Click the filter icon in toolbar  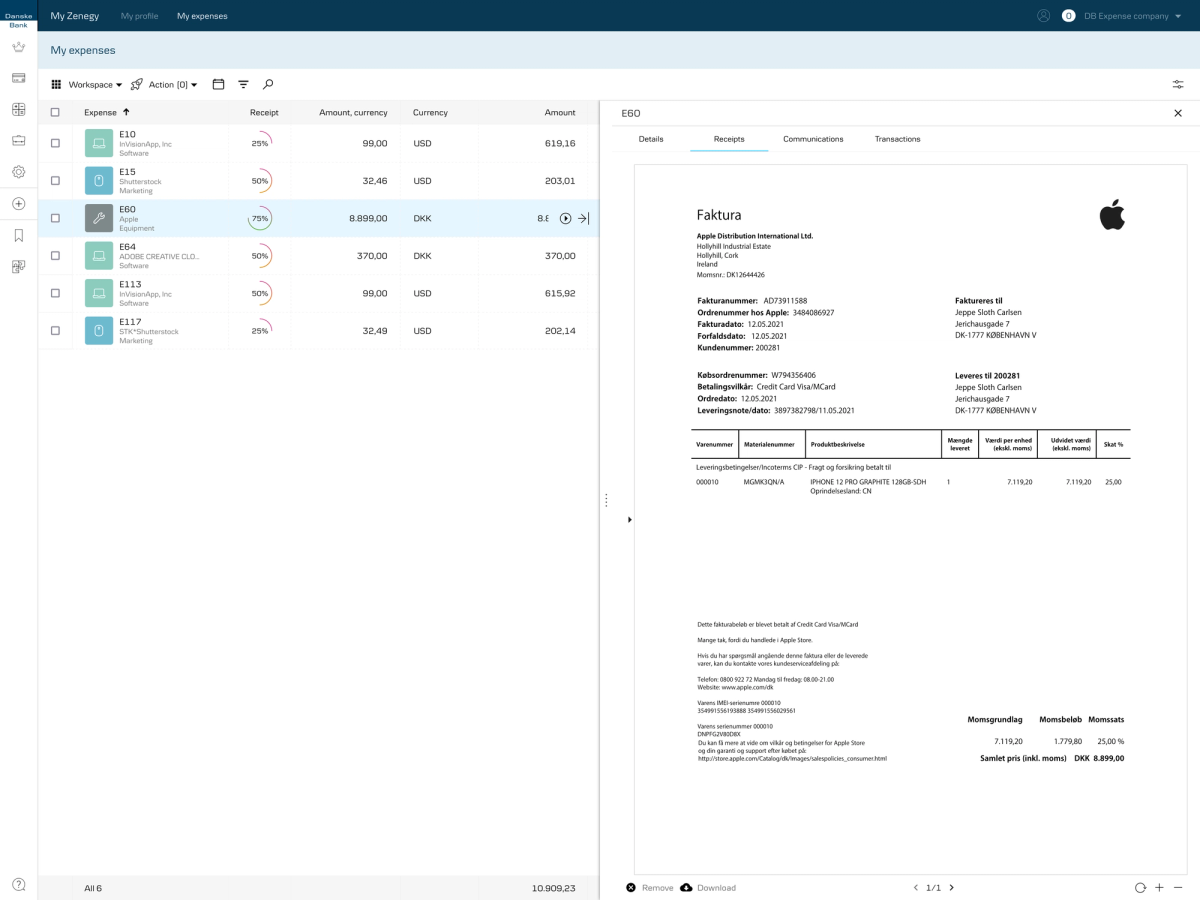(x=243, y=85)
